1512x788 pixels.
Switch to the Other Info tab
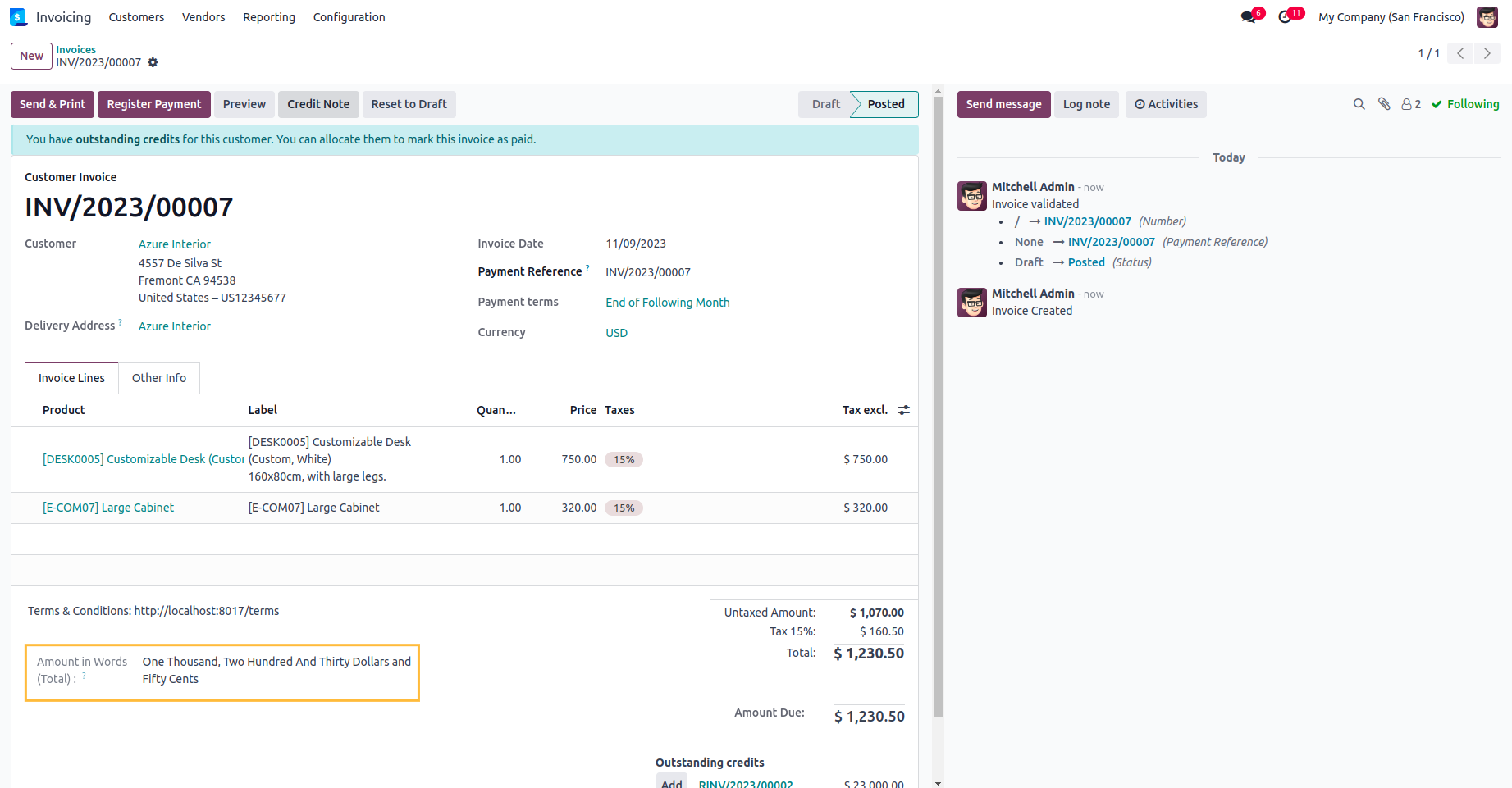[x=159, y=378]
